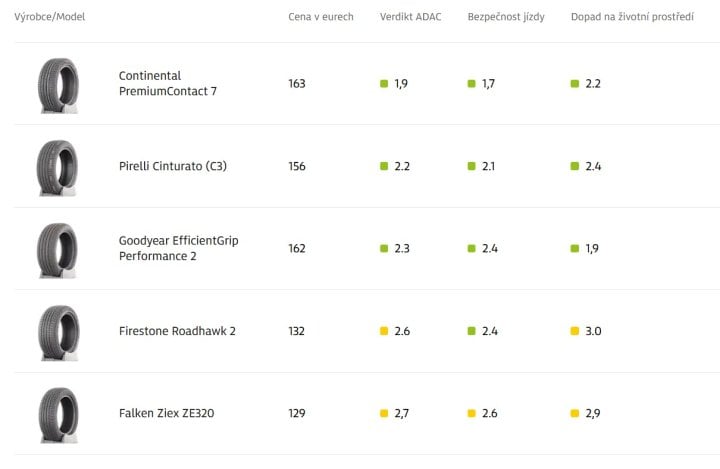Sort by Verdikt ADAC column header
The image size is (720, 469).
pos(410,18)
